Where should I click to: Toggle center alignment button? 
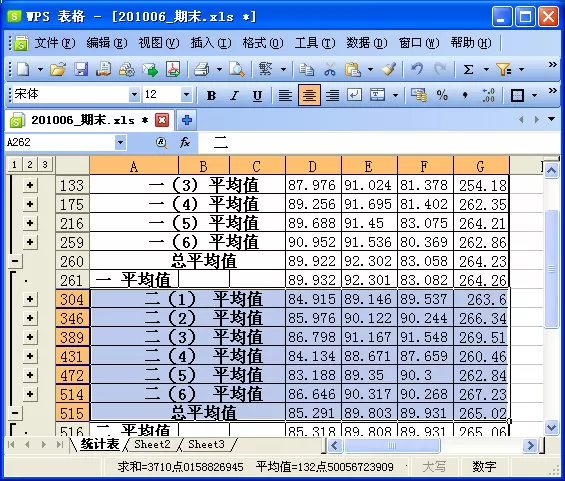click(309, 95)
